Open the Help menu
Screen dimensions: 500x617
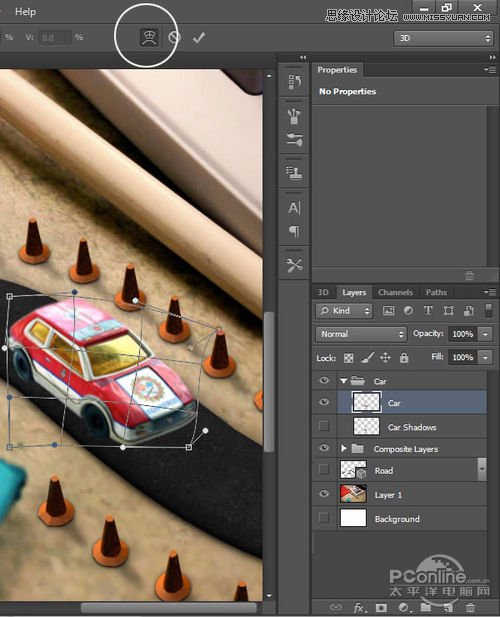25,12
